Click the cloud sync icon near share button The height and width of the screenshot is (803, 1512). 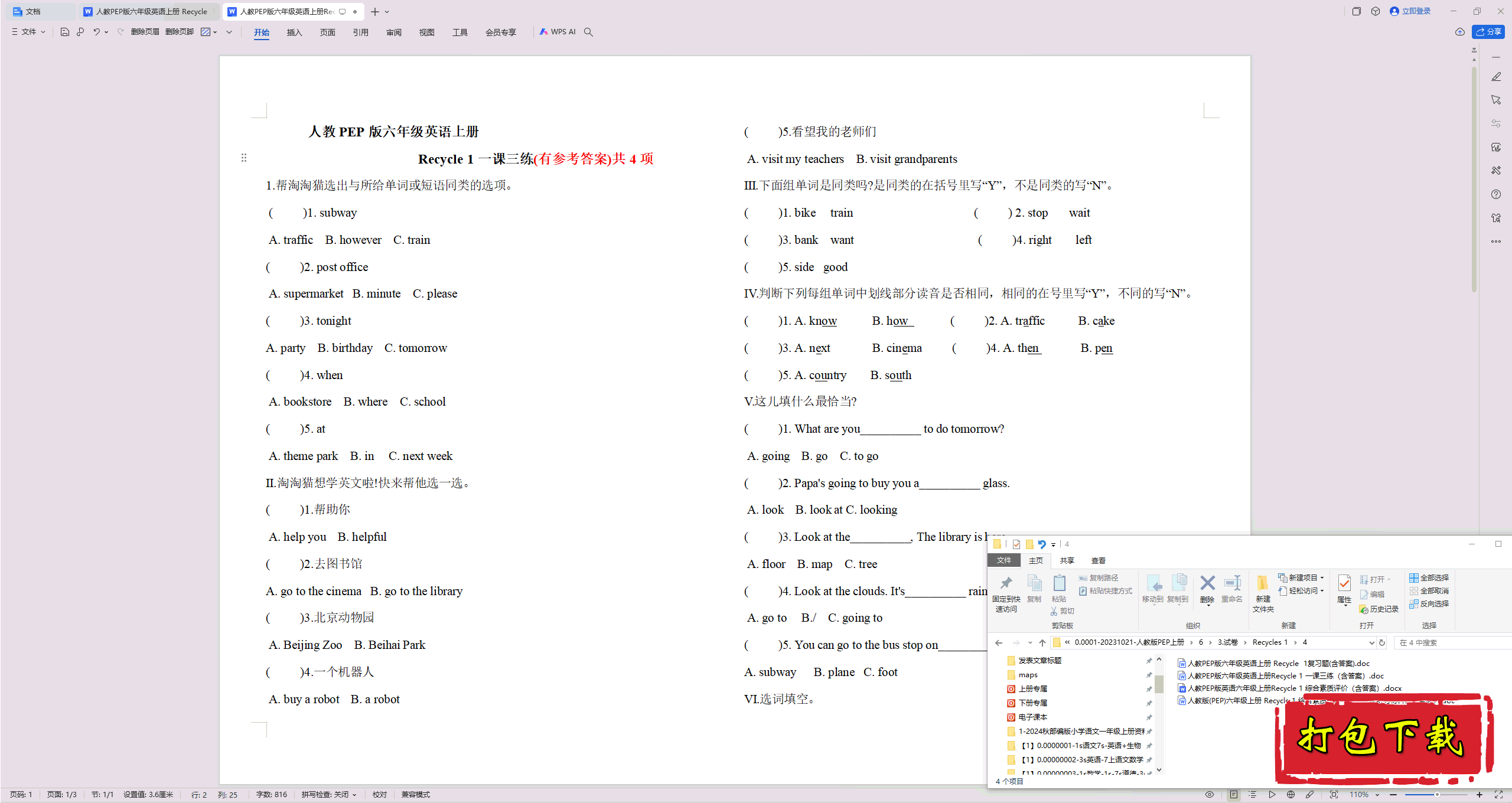click(x=1459, y=32)
